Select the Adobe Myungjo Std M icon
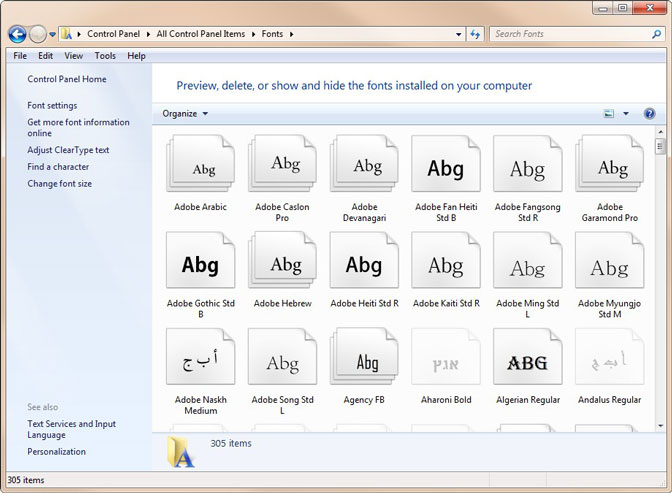 pyautogui.click(x=609, y=260)
